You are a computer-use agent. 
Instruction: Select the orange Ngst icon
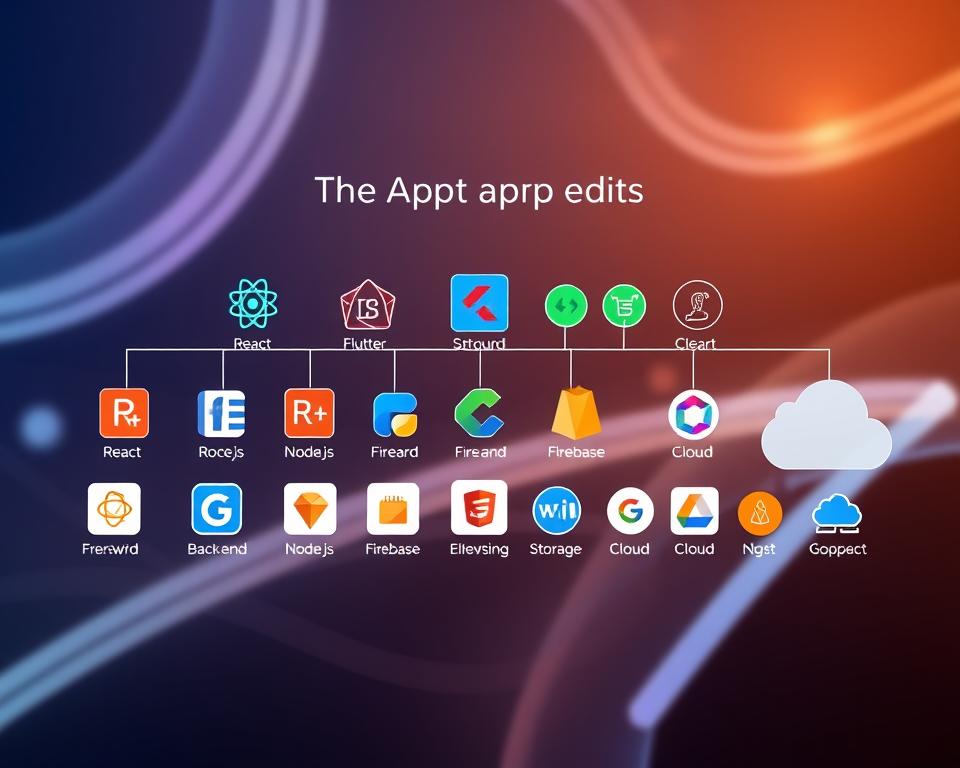759,510
